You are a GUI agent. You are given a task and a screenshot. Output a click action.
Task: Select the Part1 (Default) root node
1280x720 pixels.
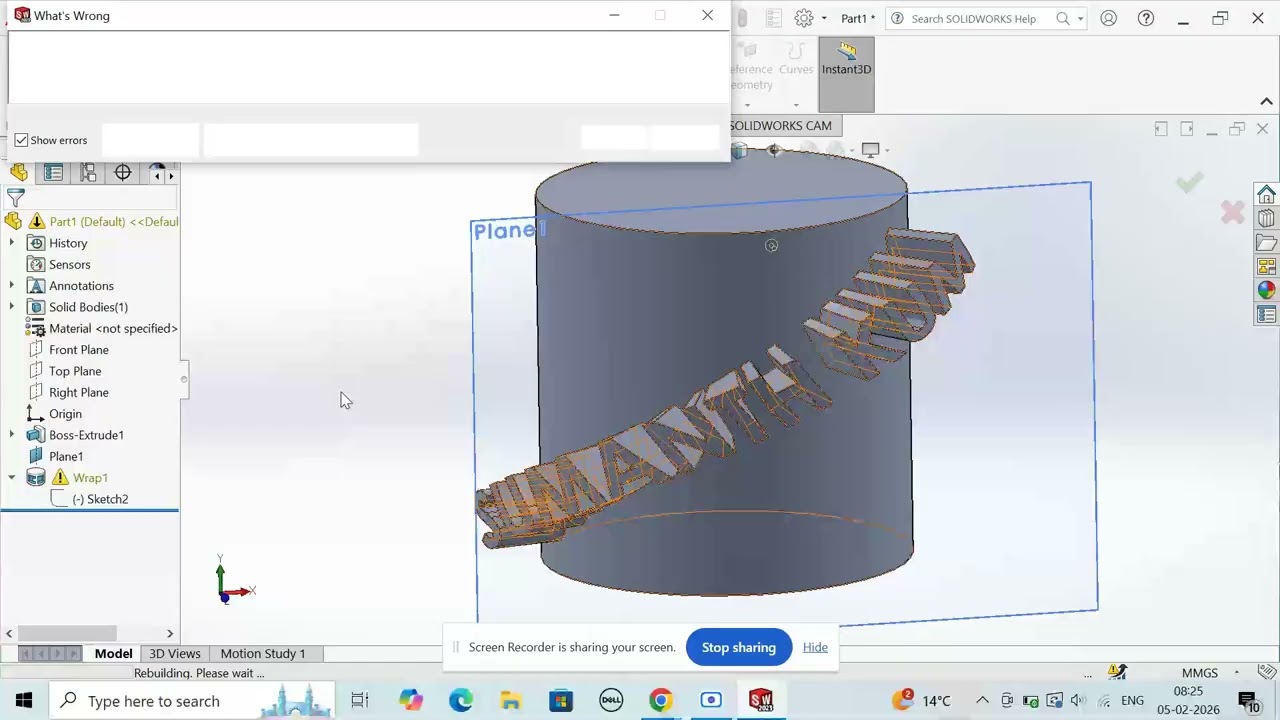coord(114,222)
